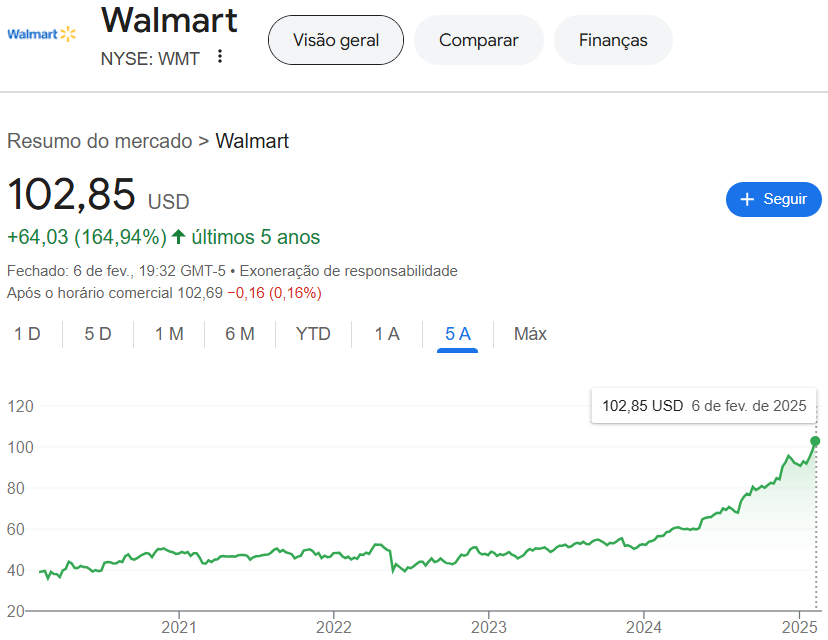Show the 1 D chart range

click(27, 334)
